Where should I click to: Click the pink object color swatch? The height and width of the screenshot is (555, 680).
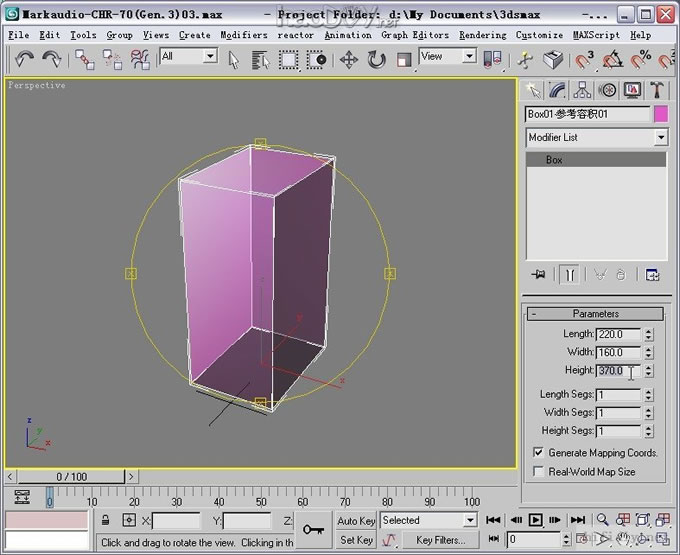tap(660, 114)
